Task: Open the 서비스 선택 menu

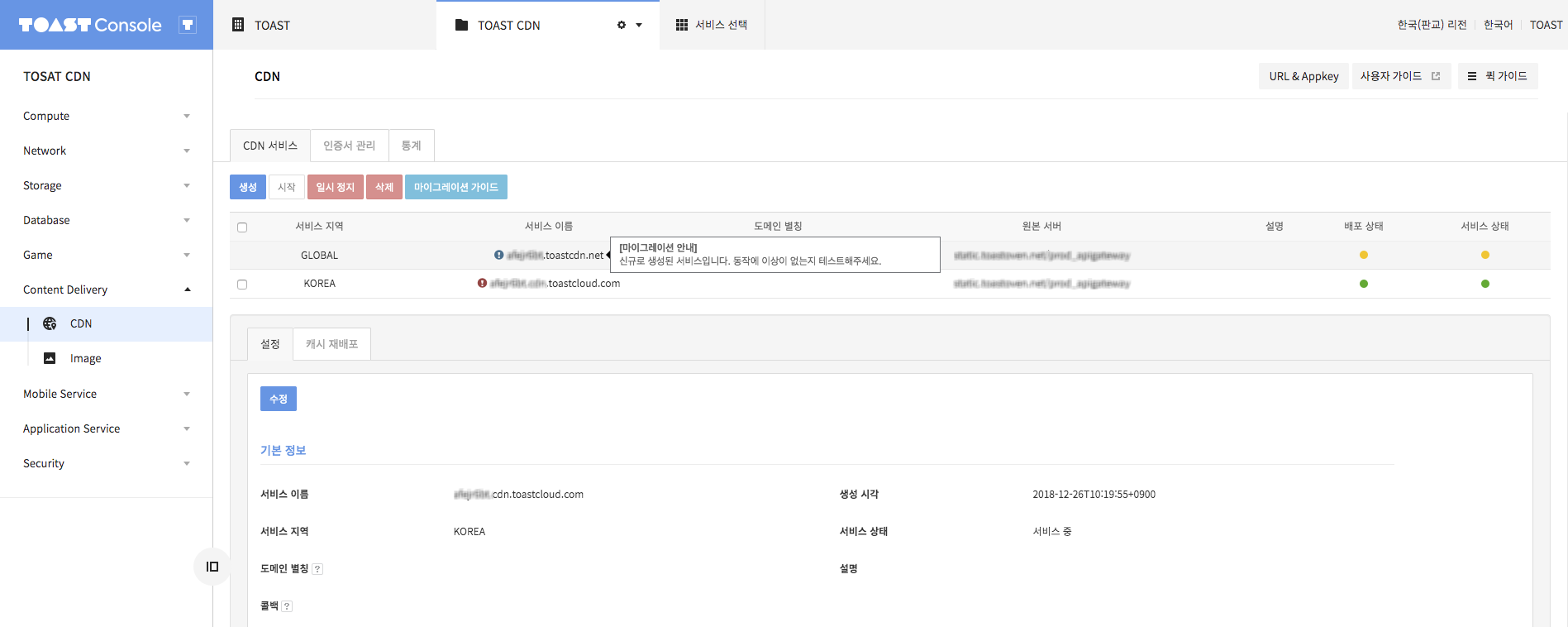Action: click(x=721, y=25)
